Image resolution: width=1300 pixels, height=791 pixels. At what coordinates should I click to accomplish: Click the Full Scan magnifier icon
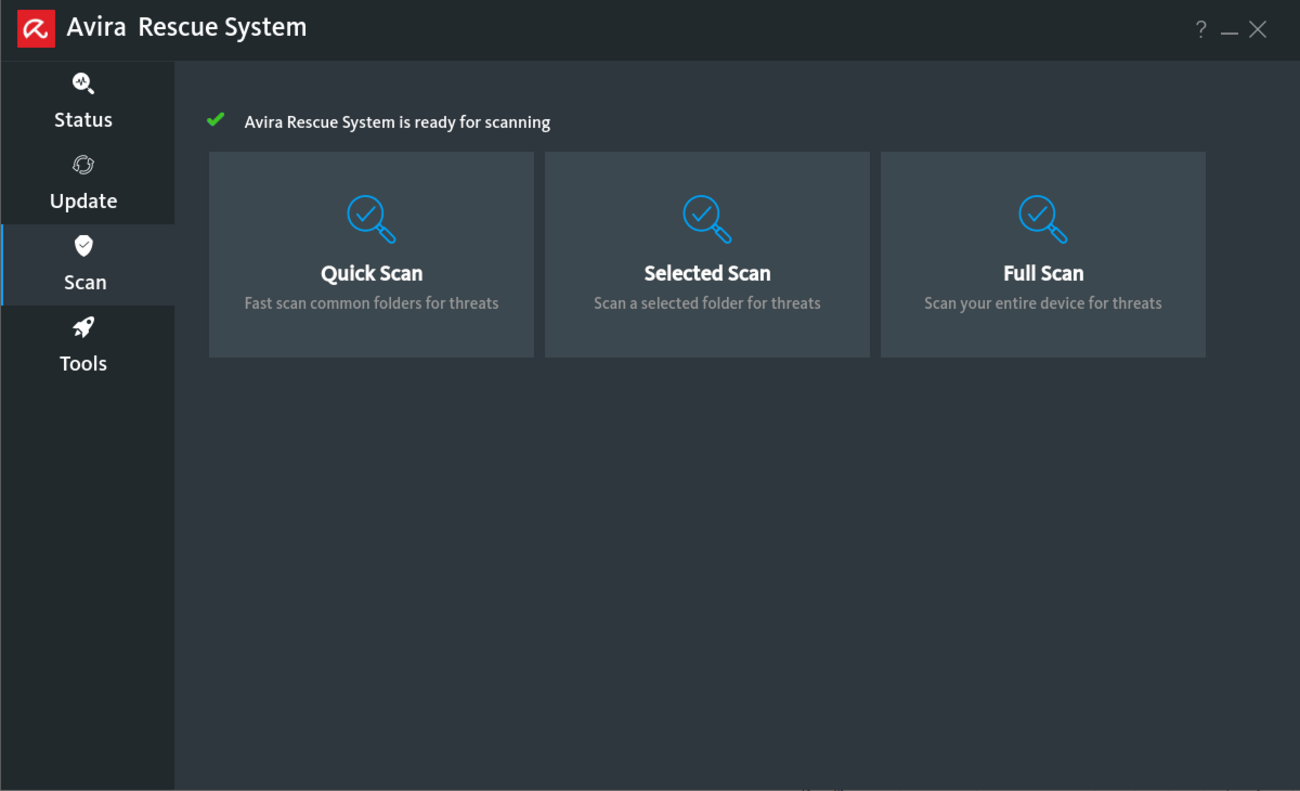1043,218
